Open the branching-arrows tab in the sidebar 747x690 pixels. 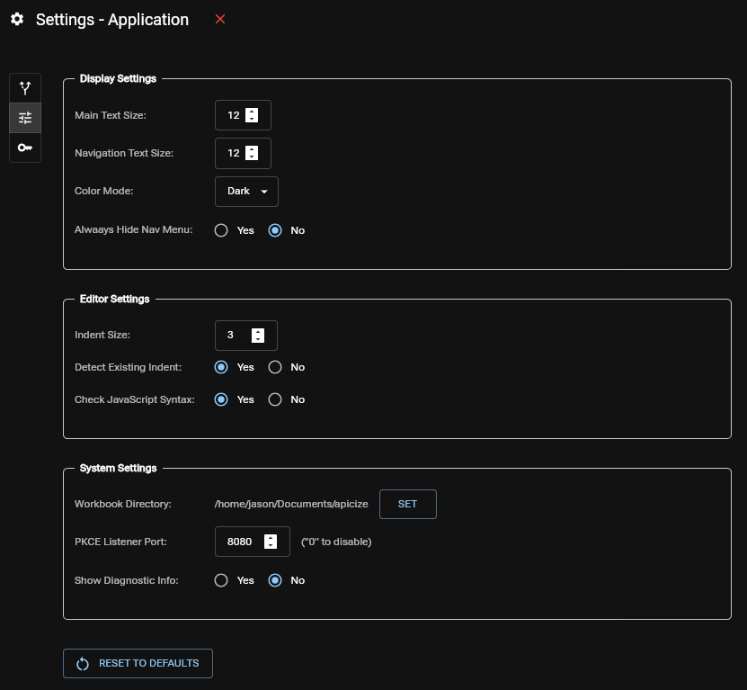point(25,88)
